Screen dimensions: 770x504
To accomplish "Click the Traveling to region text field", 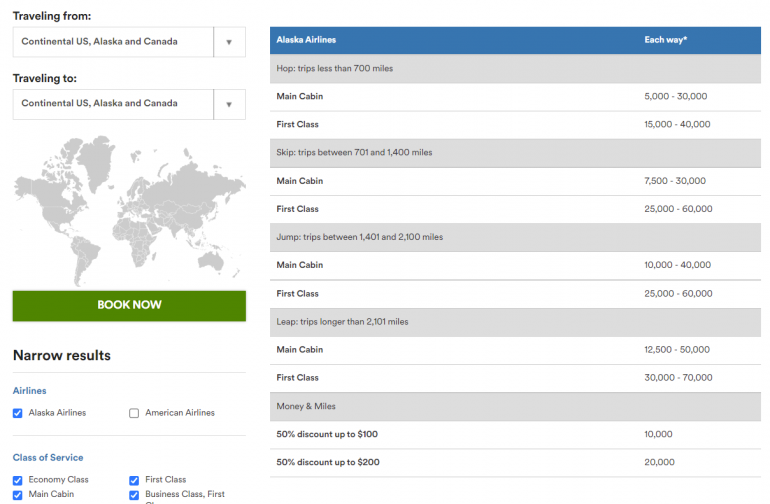I will click(x=113, y=104).
